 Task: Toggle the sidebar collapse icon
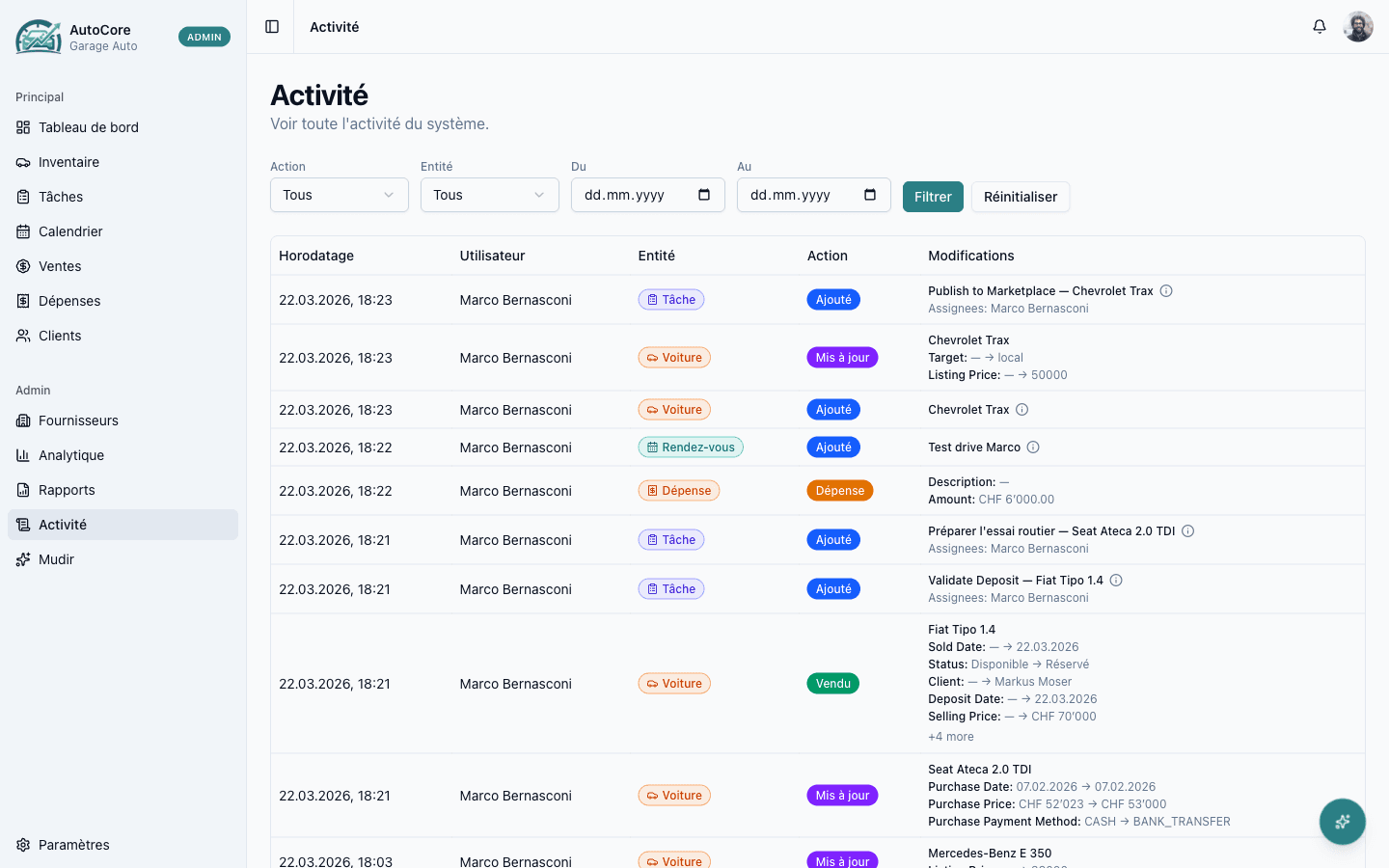click(272, 27)
